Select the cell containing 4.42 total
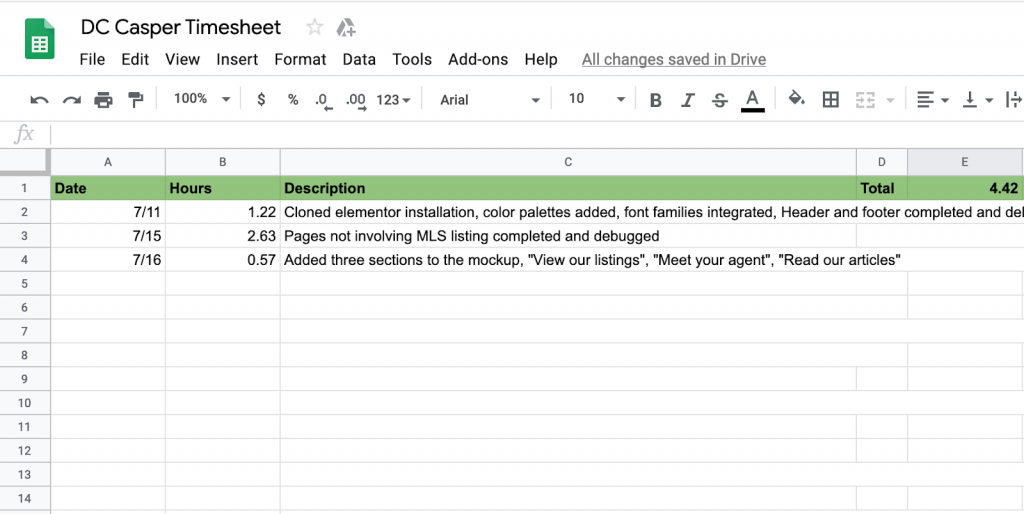1024x514 pixels. click(x=964, y=188)
